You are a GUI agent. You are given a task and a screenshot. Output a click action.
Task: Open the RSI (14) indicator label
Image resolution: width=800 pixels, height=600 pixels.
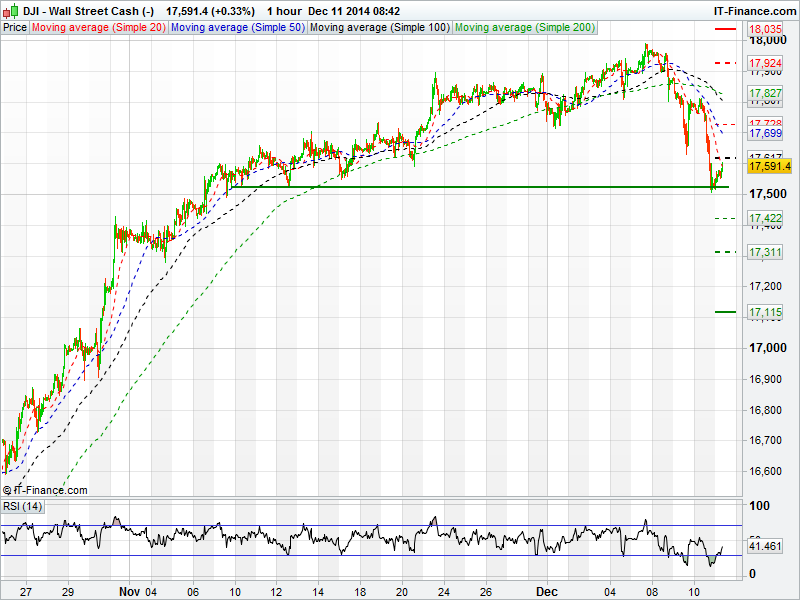coord(23,506)
